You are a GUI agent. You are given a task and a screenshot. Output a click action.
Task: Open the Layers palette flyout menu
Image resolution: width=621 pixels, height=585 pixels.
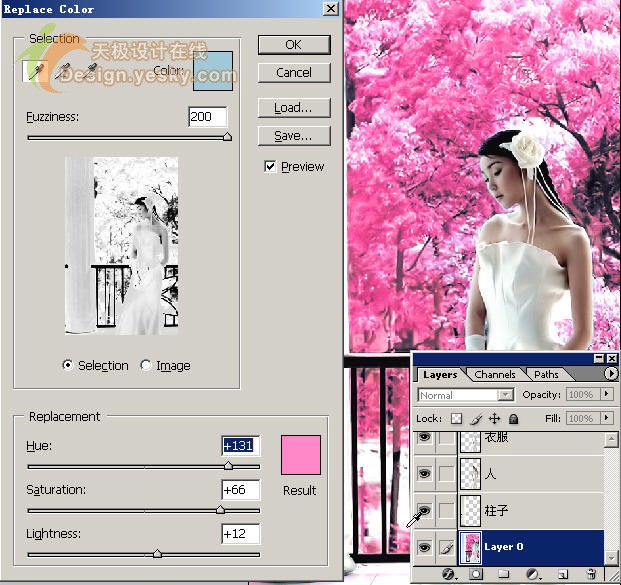(x=611, y=374)
